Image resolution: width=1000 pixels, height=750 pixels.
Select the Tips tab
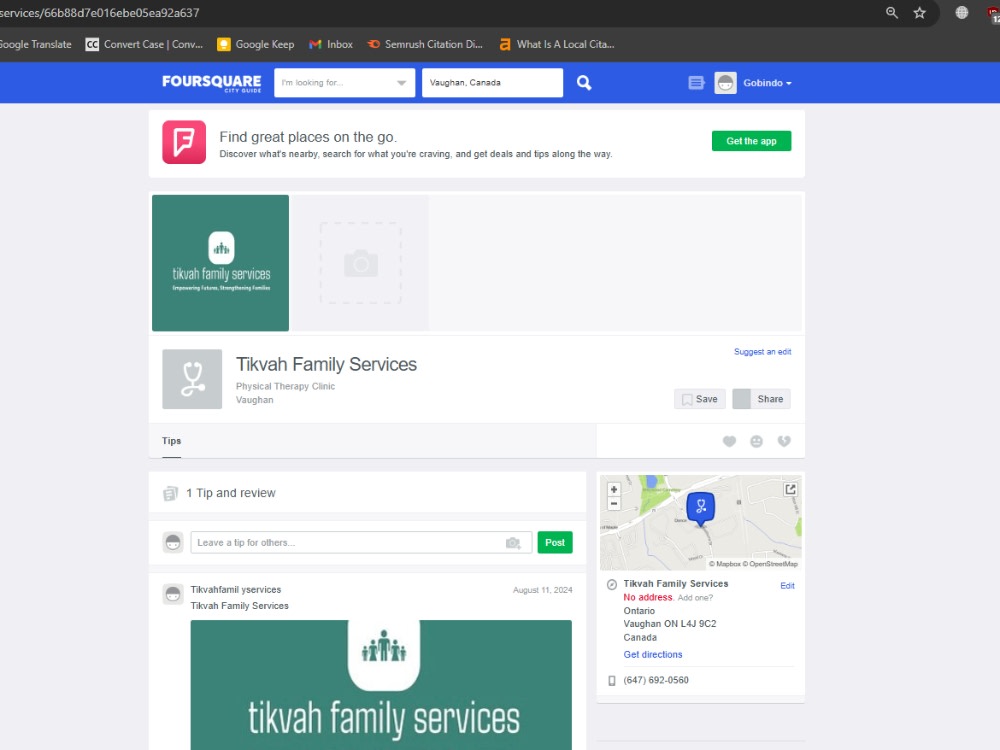[x=172, y=441]
